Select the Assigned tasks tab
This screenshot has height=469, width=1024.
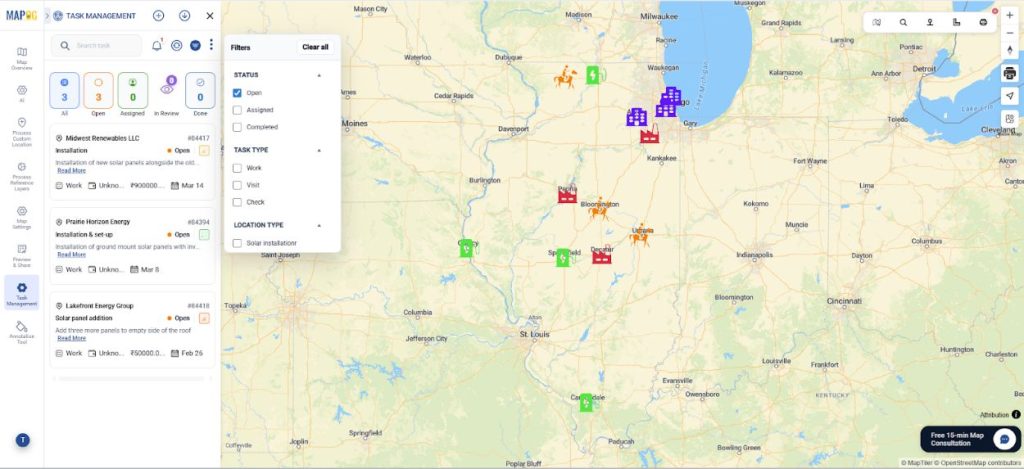tap(132, 92)
